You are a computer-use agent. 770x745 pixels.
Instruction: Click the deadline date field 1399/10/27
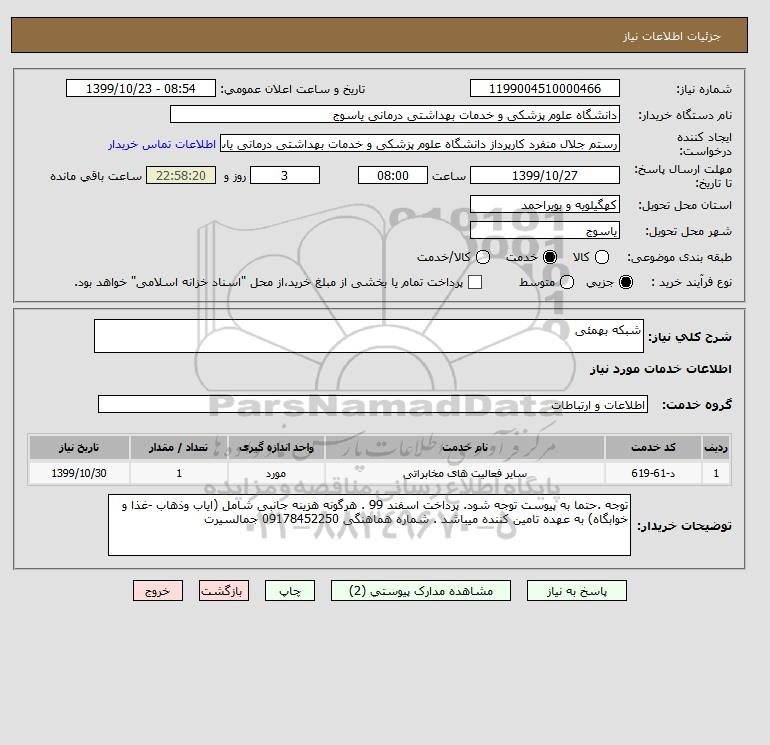545,175
